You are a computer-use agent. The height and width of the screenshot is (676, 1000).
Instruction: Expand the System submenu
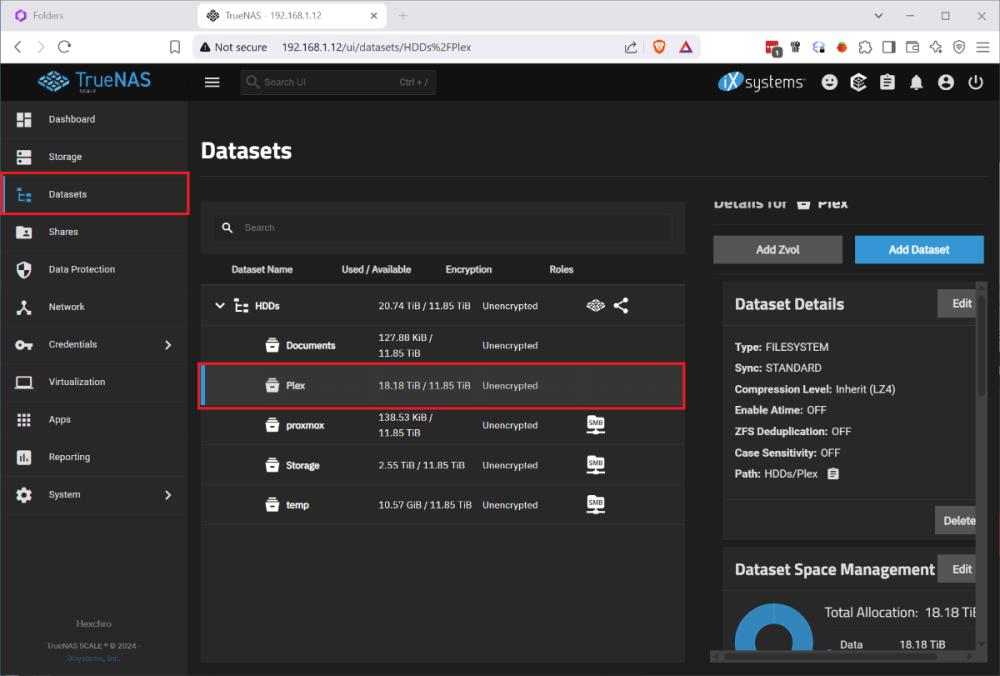(168, 495)
